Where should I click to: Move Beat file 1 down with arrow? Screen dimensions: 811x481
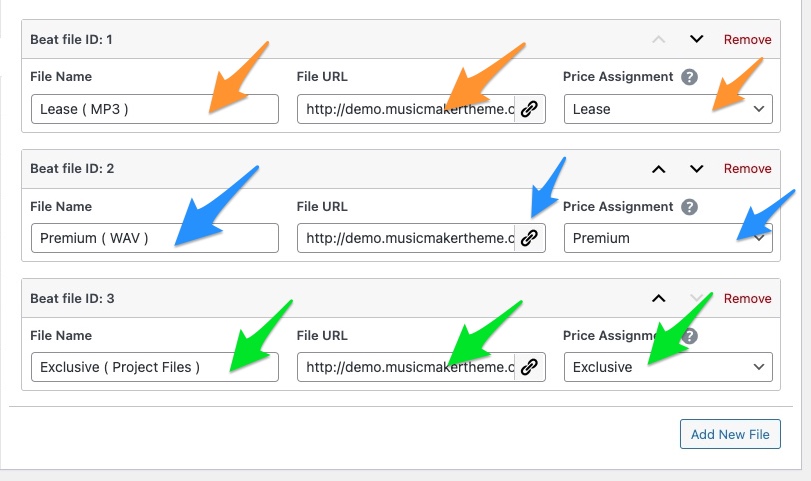tap(697, 39)
